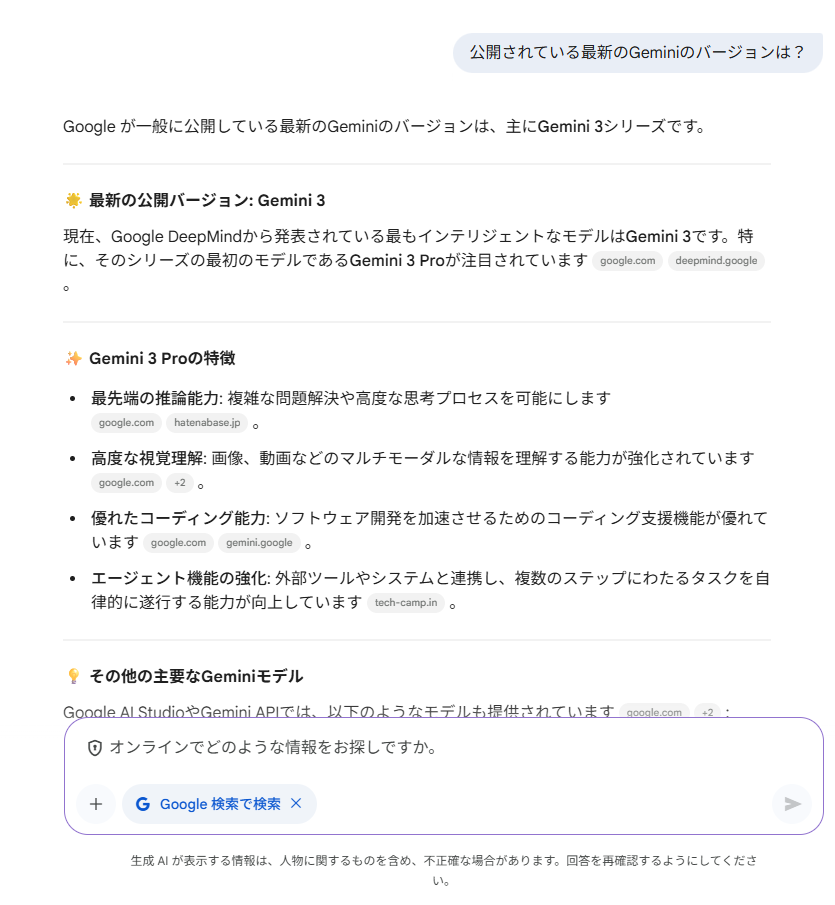835x905 pixels.
Task: Expand the +2 sources chip under その他の主要なGeminiモデル
Action: pyautogui.click(x=707, y=713)
